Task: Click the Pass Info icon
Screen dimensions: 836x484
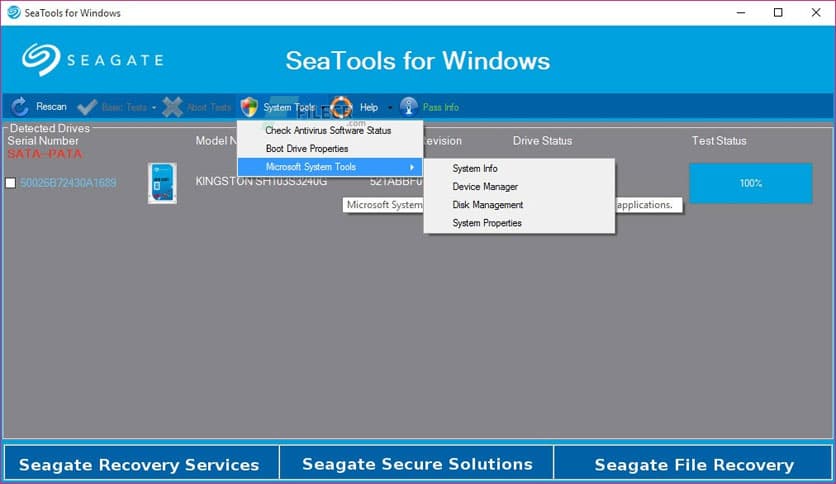Action: point(409,107)
